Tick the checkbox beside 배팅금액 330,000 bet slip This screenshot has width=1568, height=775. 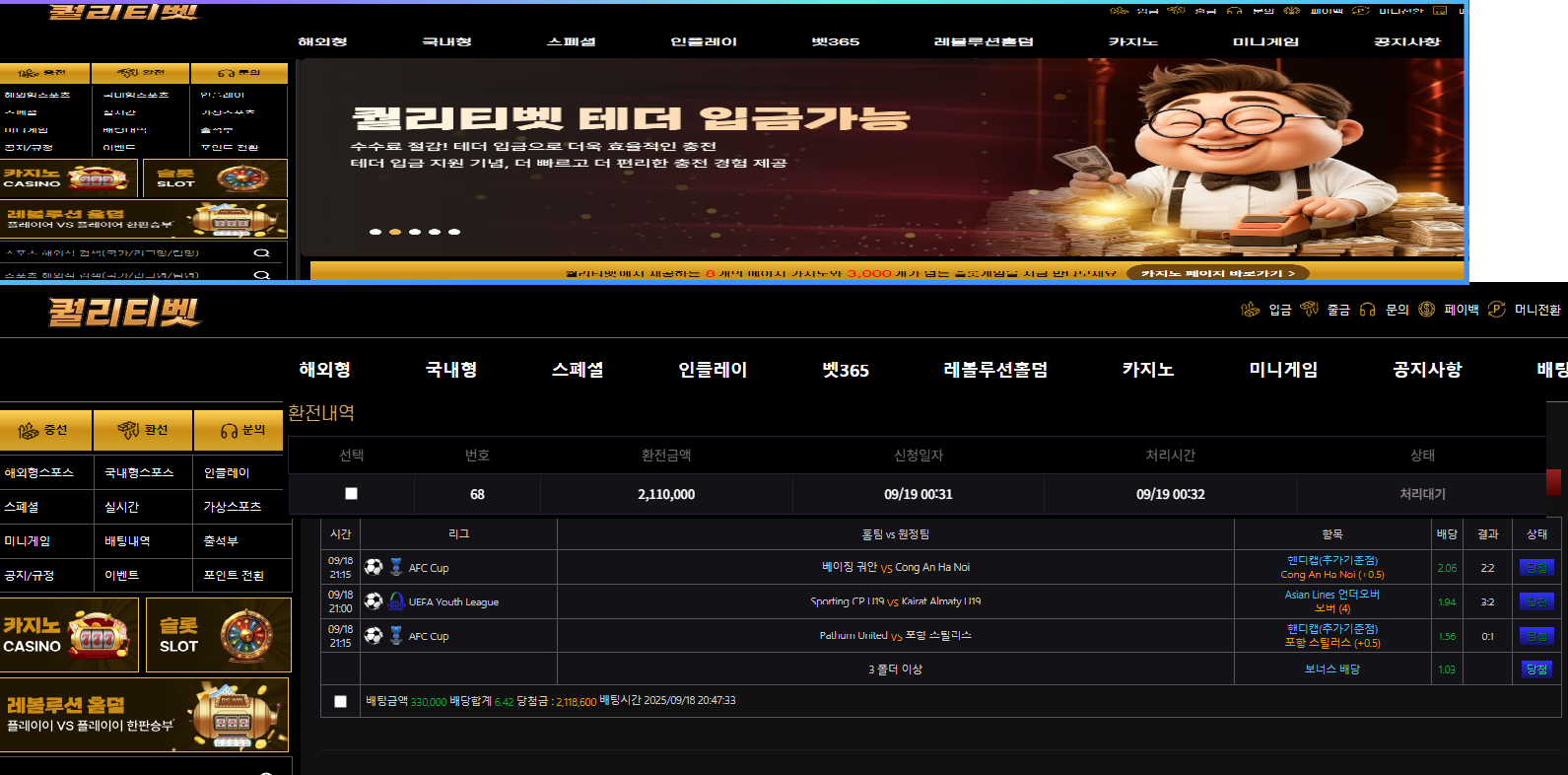pos(340,701)
